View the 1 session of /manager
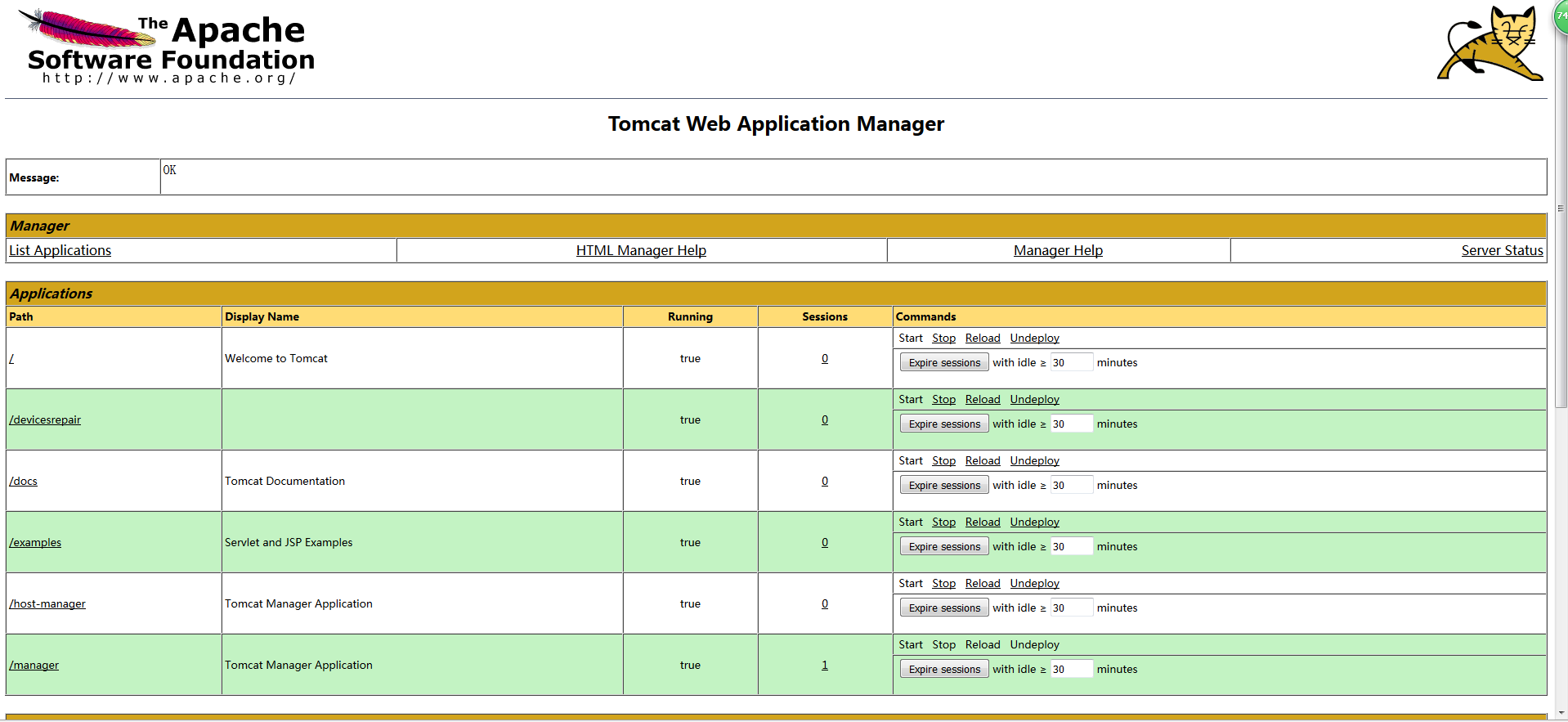Screen dimensions: 1568x722 click(x=825, y=665)
